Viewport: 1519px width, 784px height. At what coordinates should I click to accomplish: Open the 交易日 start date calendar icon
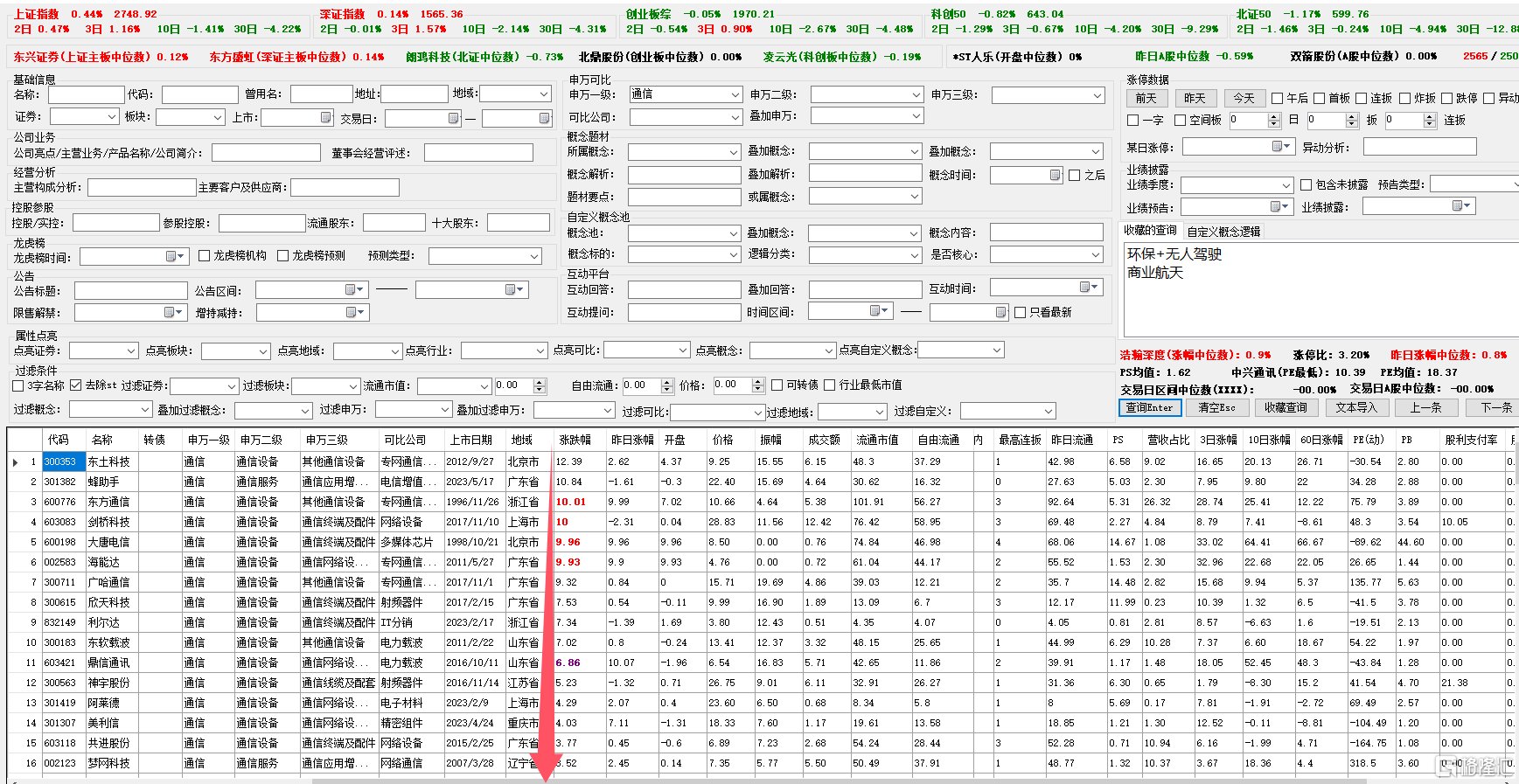[453, 118]
